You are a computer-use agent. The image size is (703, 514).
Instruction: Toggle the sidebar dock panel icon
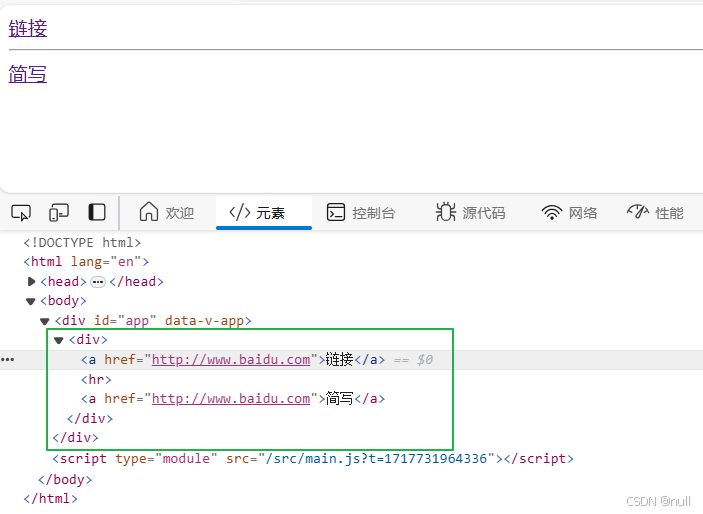[x=97, y=212]
